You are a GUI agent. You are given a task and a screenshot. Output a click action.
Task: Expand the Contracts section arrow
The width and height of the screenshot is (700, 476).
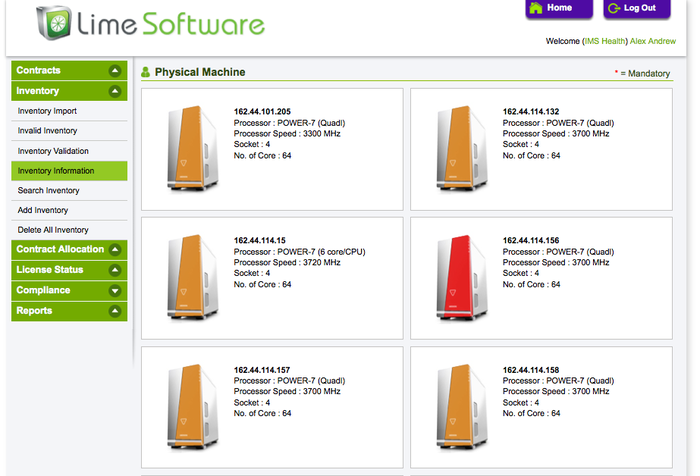point(115,71)
